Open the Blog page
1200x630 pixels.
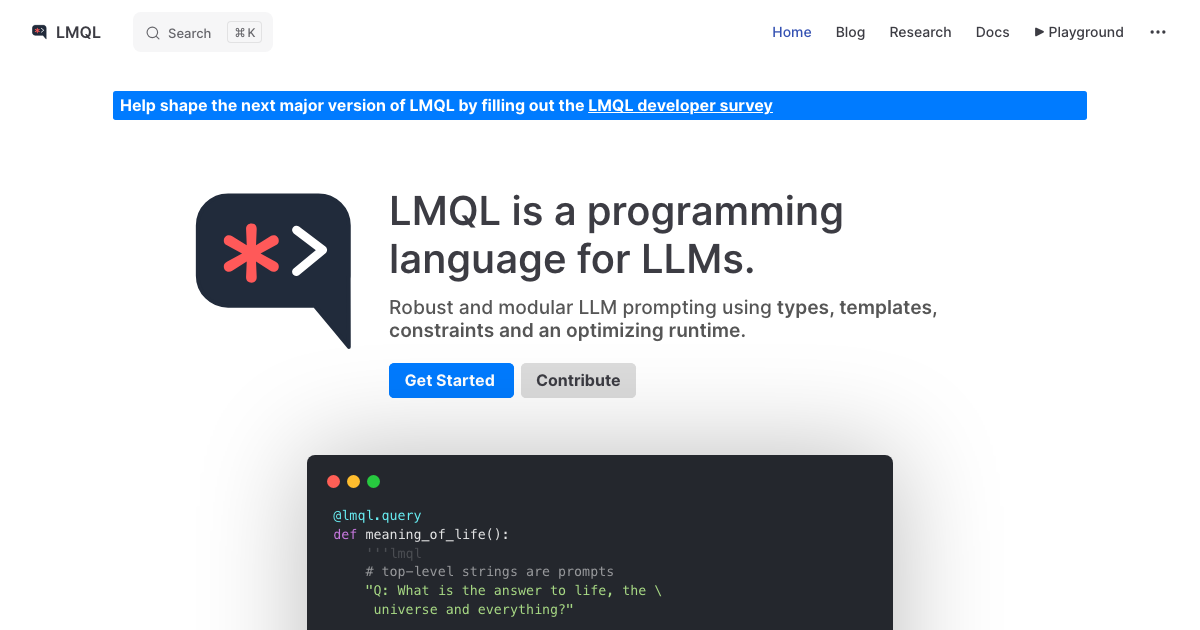(850, 32)
